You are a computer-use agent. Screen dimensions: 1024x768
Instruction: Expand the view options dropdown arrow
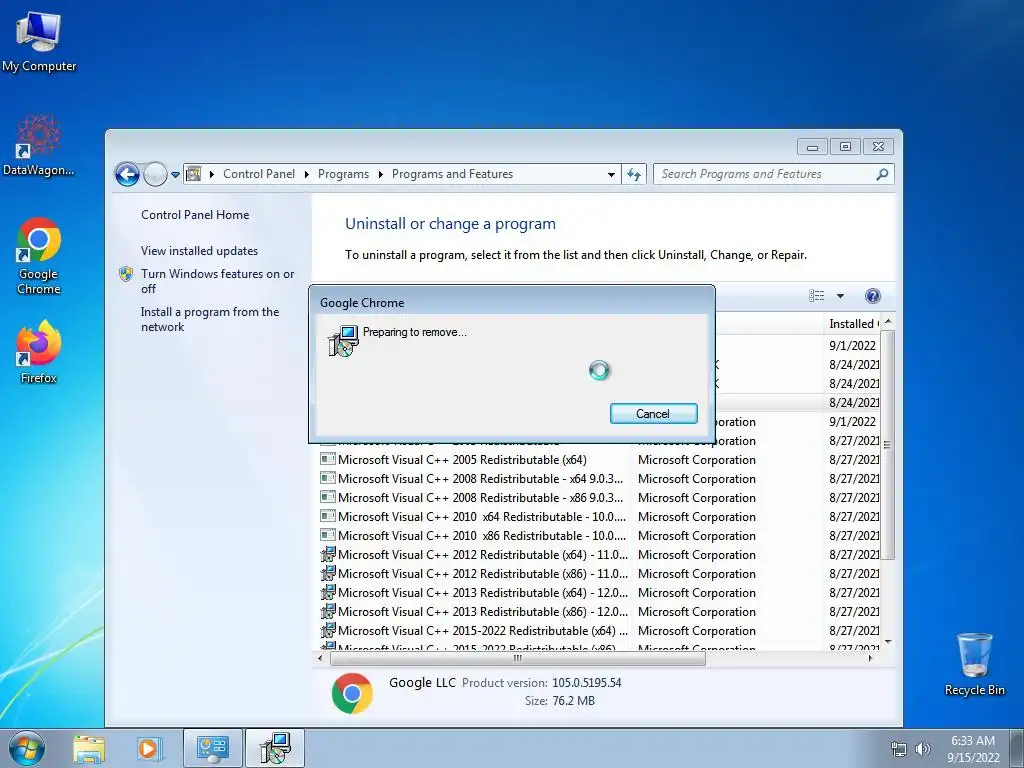pos(840,296)
